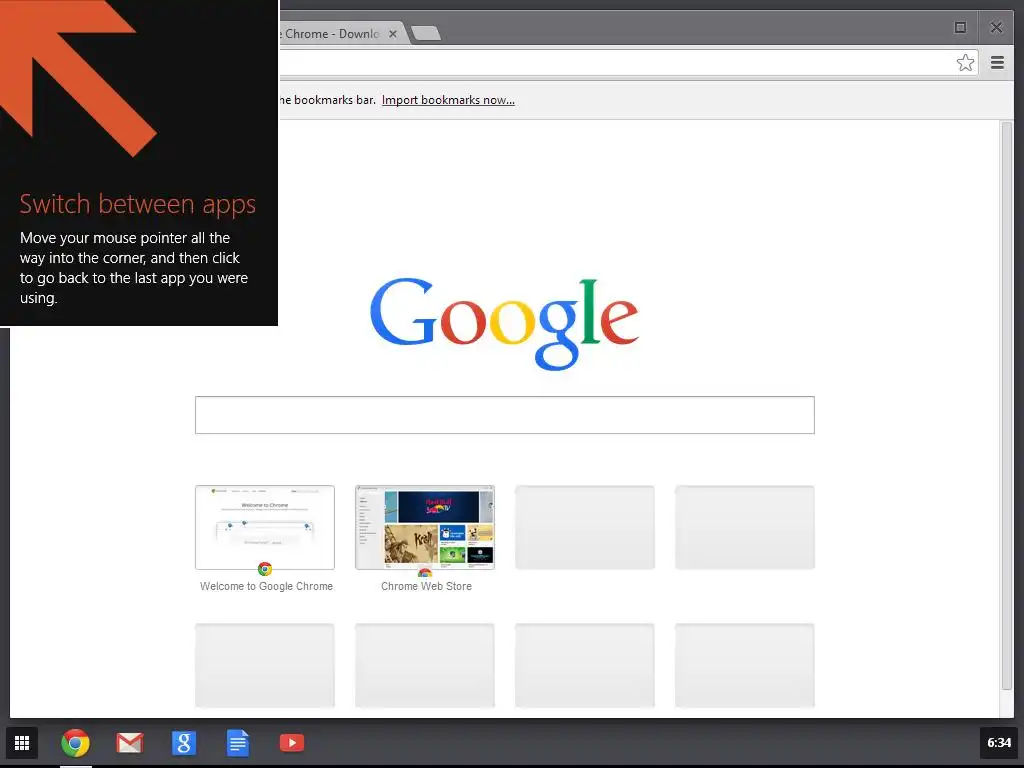Open the Welcome to Google Chrome thumbnail
The height and width of the screenshot is (768, 1024).
pyautogui.click(x=265, y=527)
